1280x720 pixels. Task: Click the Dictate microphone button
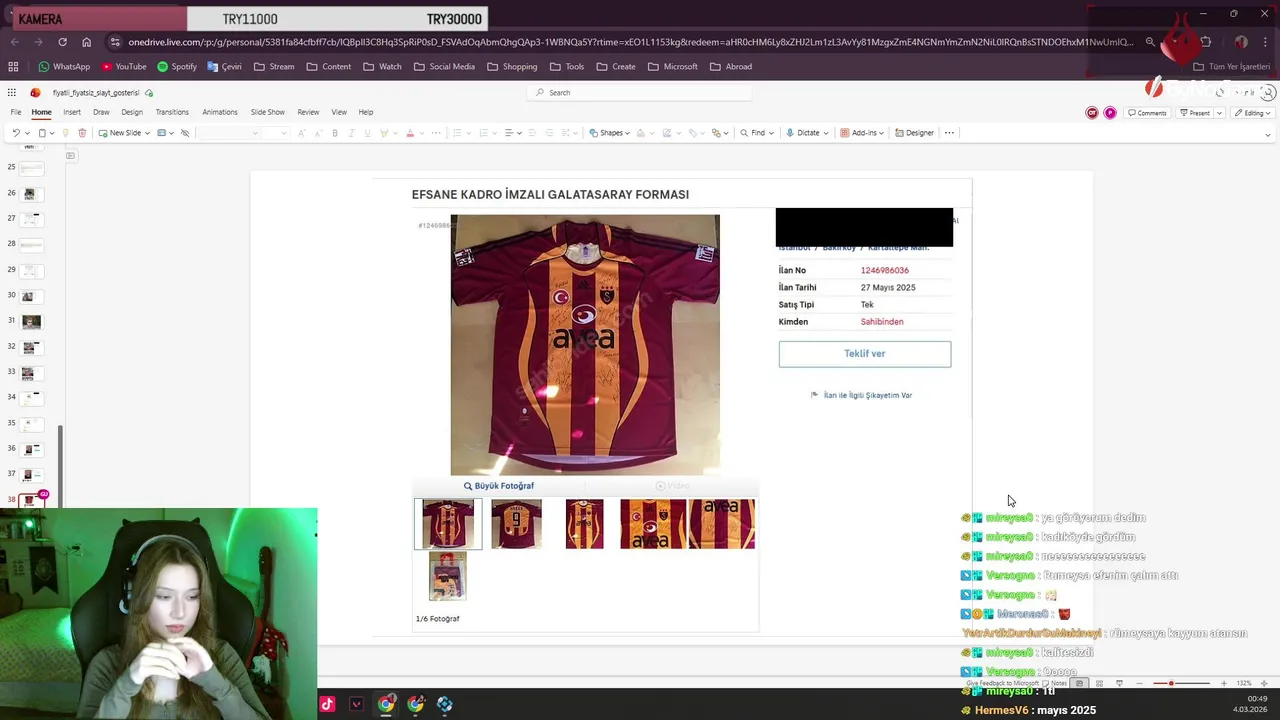click(806, 133)
